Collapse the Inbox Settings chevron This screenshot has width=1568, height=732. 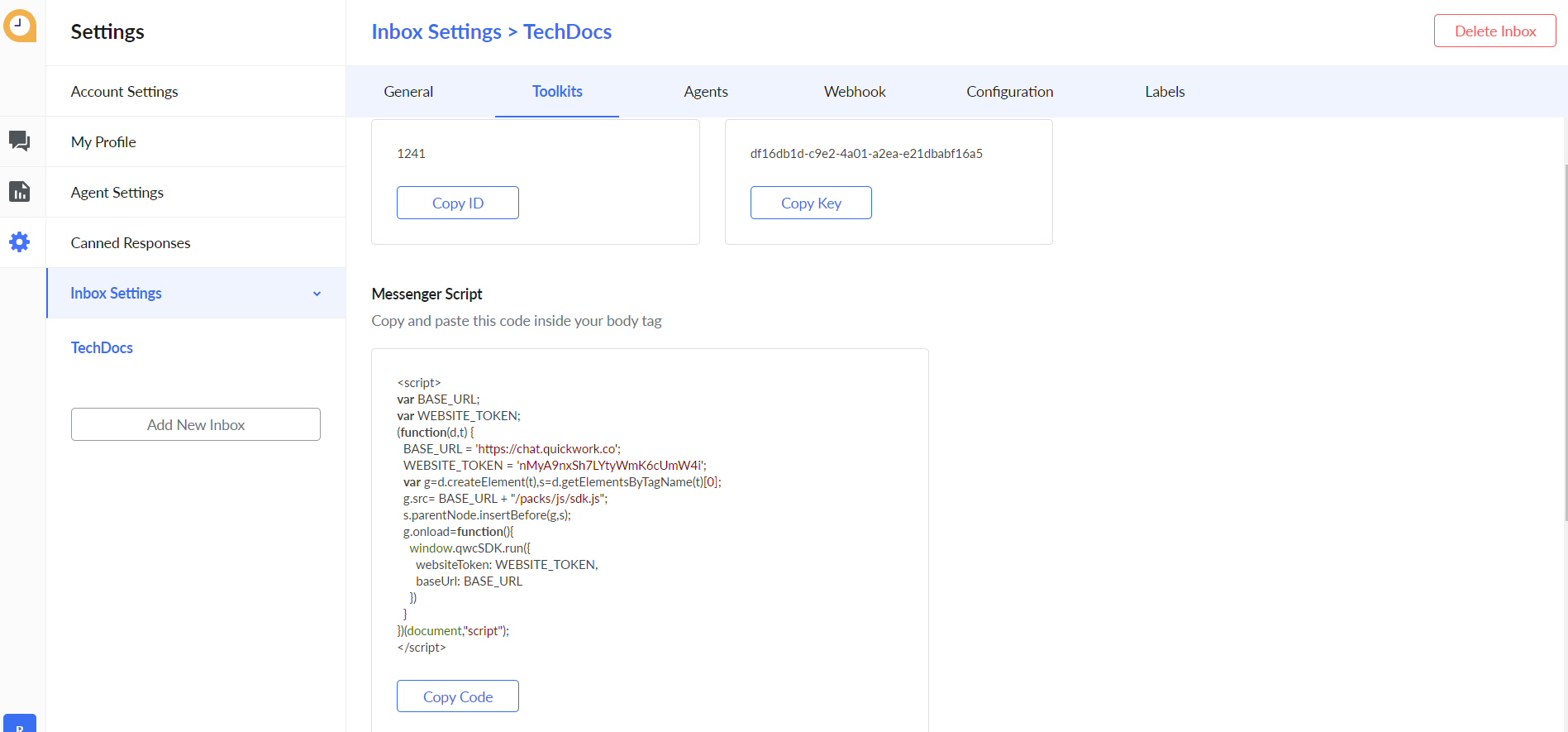coord(317,294)
